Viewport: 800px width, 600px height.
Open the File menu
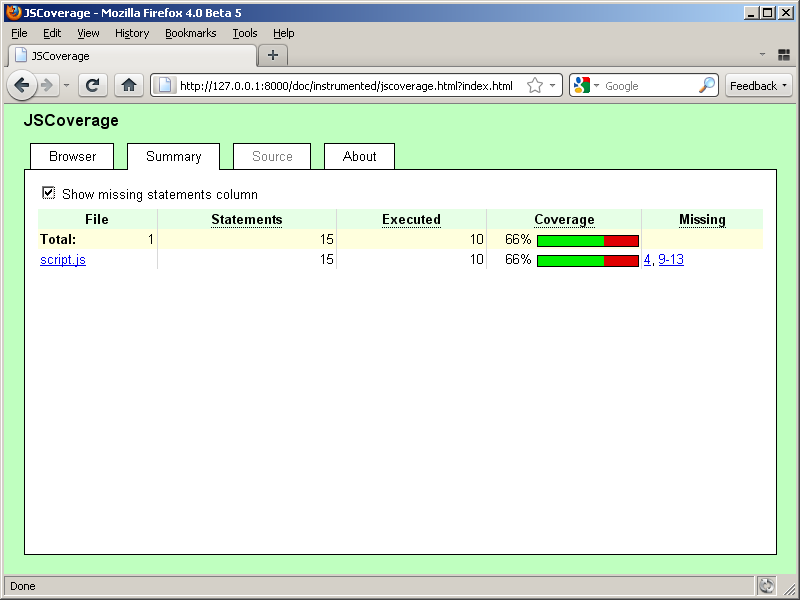[x=19, y=33]
